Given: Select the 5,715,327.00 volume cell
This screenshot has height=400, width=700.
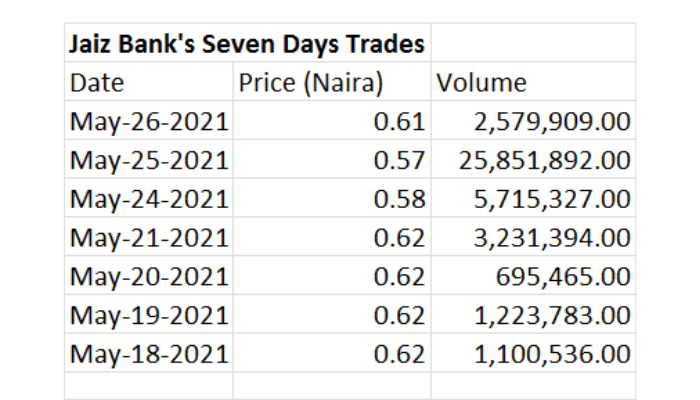Looking at the screenshot, I should coord(533,199).
